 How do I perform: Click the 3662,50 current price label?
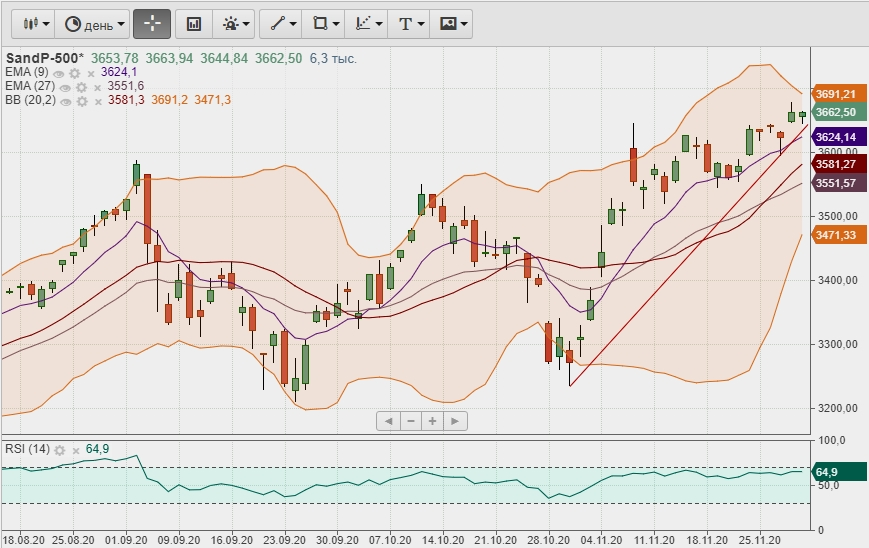838,113
